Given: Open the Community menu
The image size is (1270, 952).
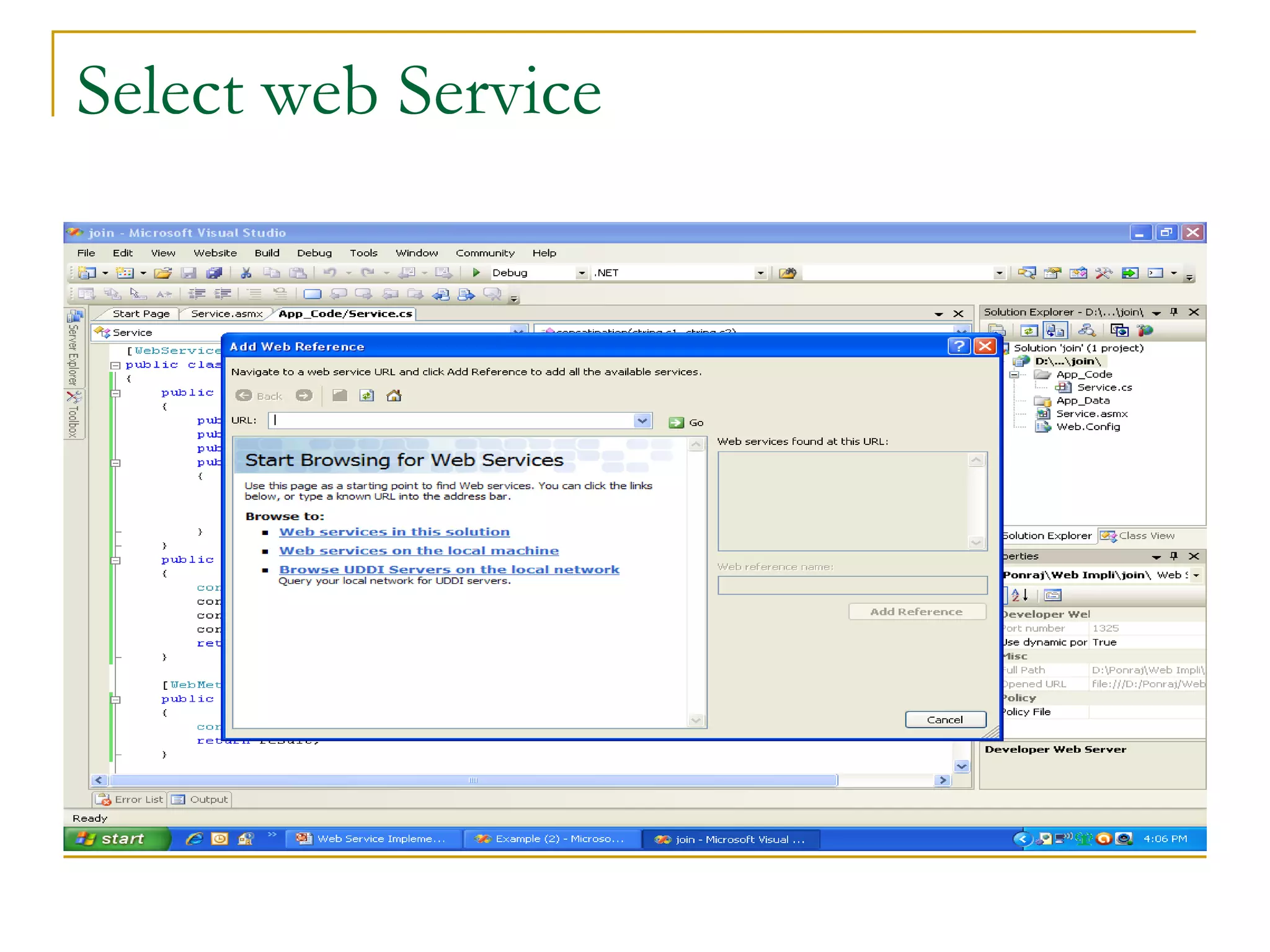Looking at the screenshot, I should [485, 253].
